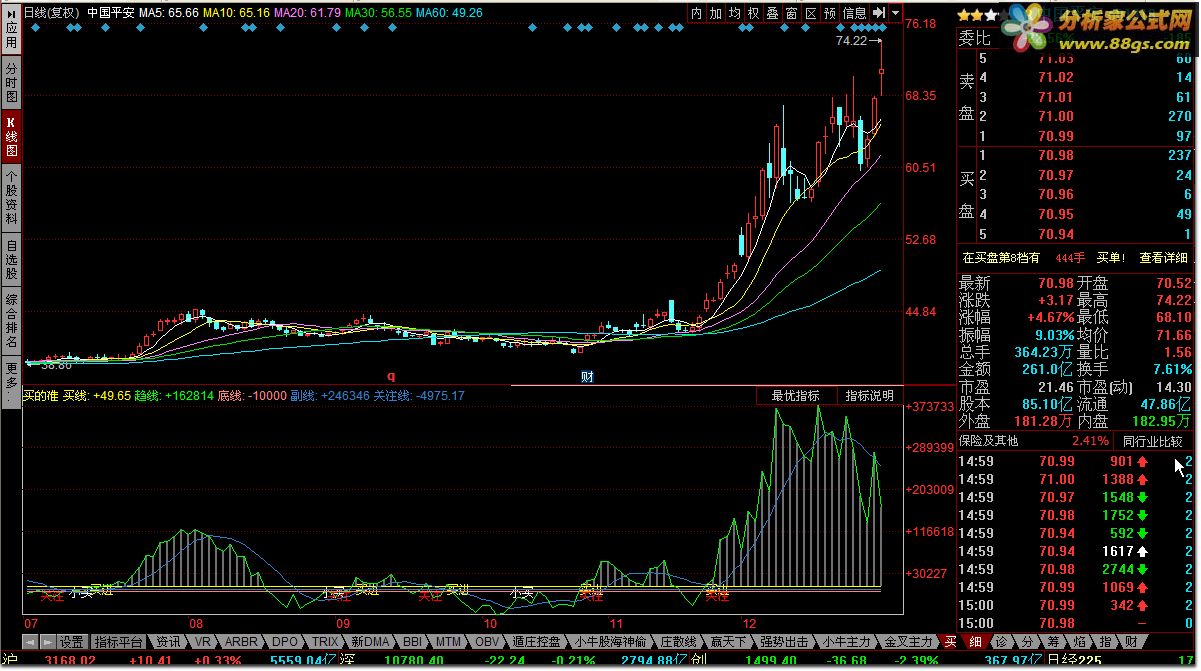The image size is (1201, 671).
Task: Select the ARBR indicator tab
Action: pyautogui.click(x=241, y=642)
